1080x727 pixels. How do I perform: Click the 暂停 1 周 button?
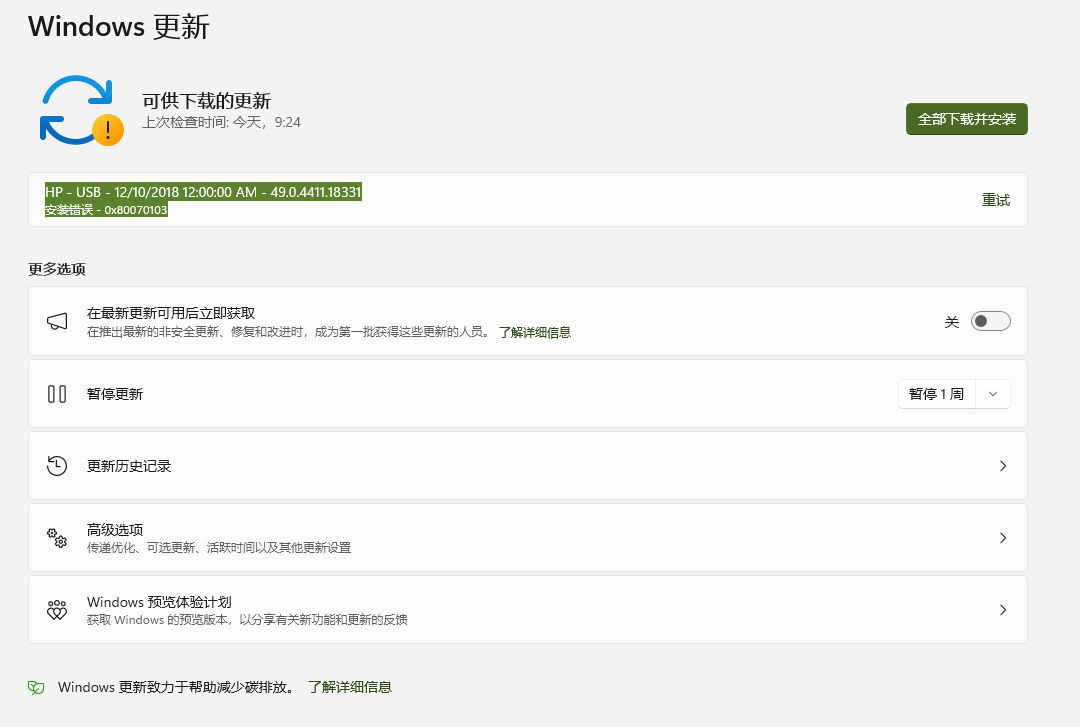(x=936, y=394)
